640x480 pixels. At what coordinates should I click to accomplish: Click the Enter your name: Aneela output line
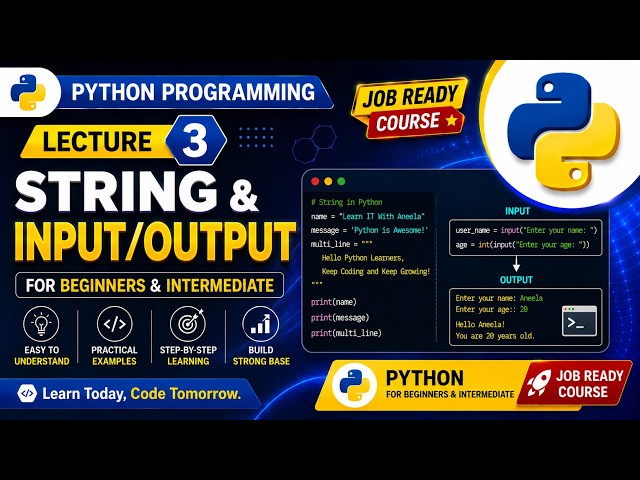pyautogui.click(x=499, y=298)
